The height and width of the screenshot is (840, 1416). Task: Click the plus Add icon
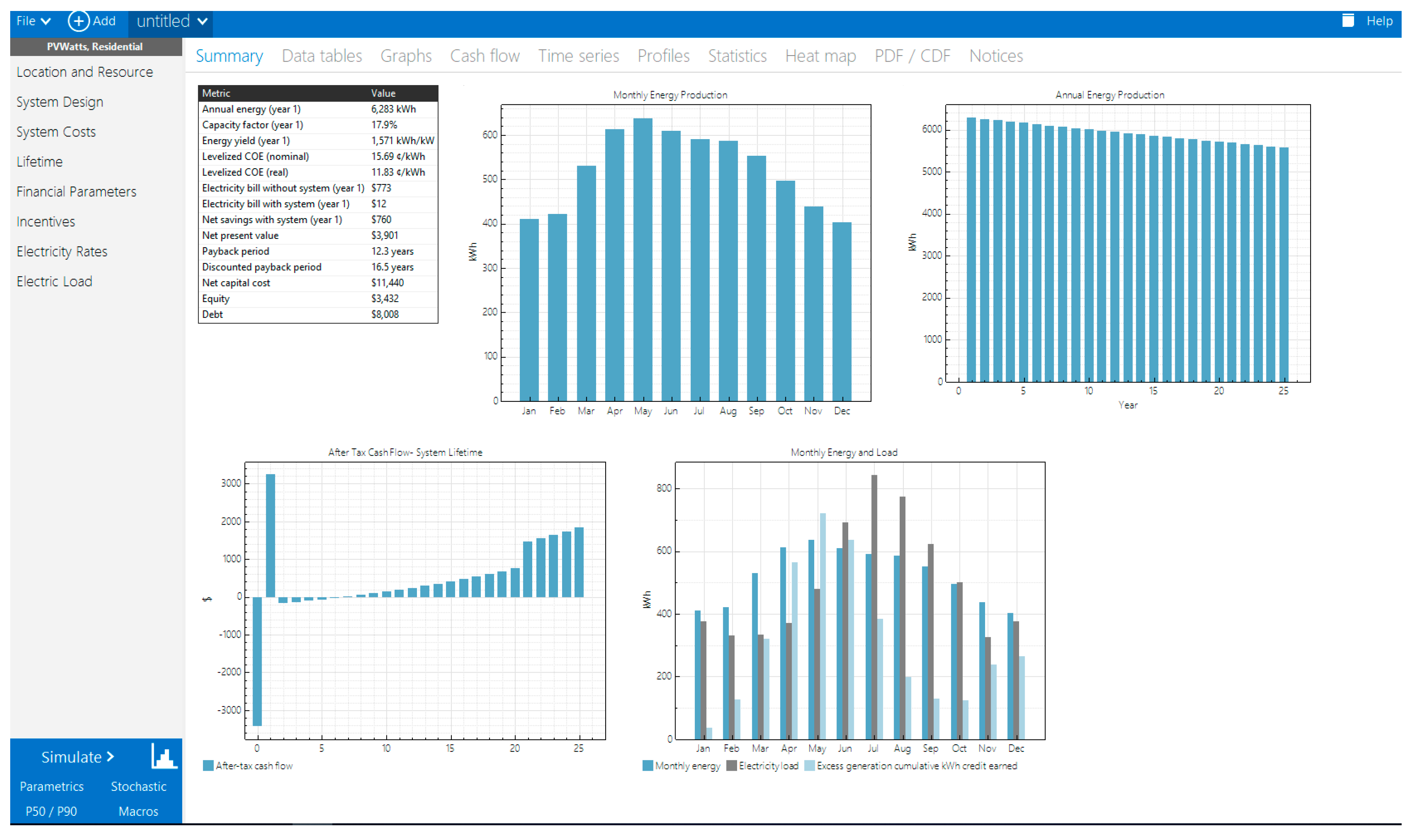[79, 22]
